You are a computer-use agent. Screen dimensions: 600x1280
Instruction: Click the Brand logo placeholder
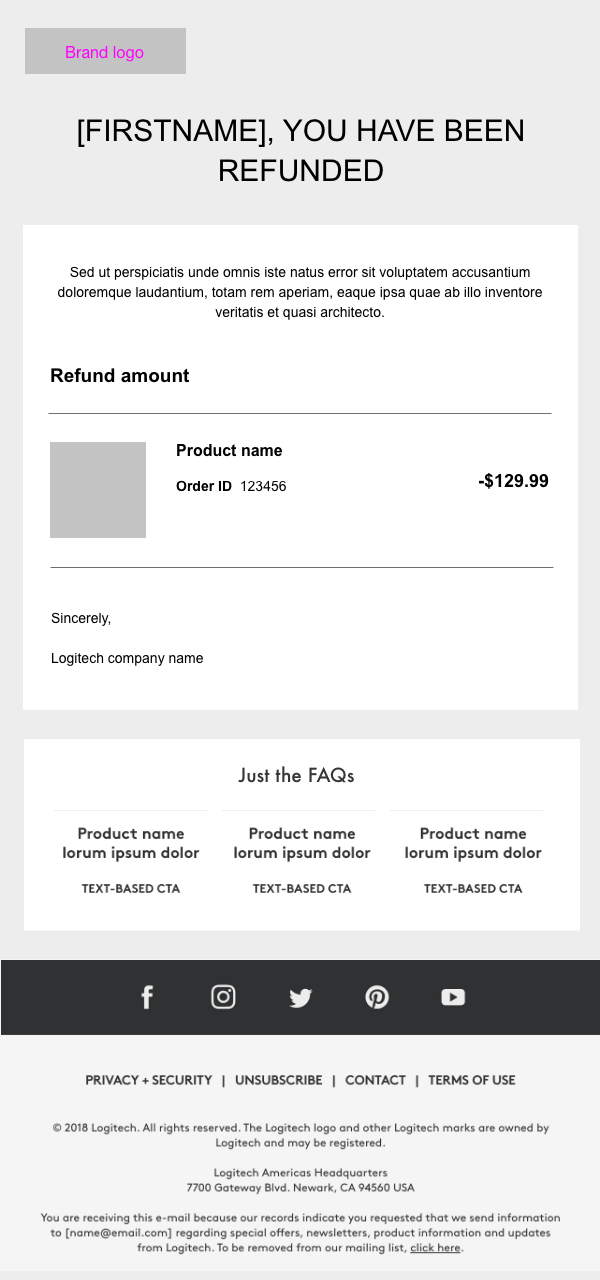tap(105, 51)
